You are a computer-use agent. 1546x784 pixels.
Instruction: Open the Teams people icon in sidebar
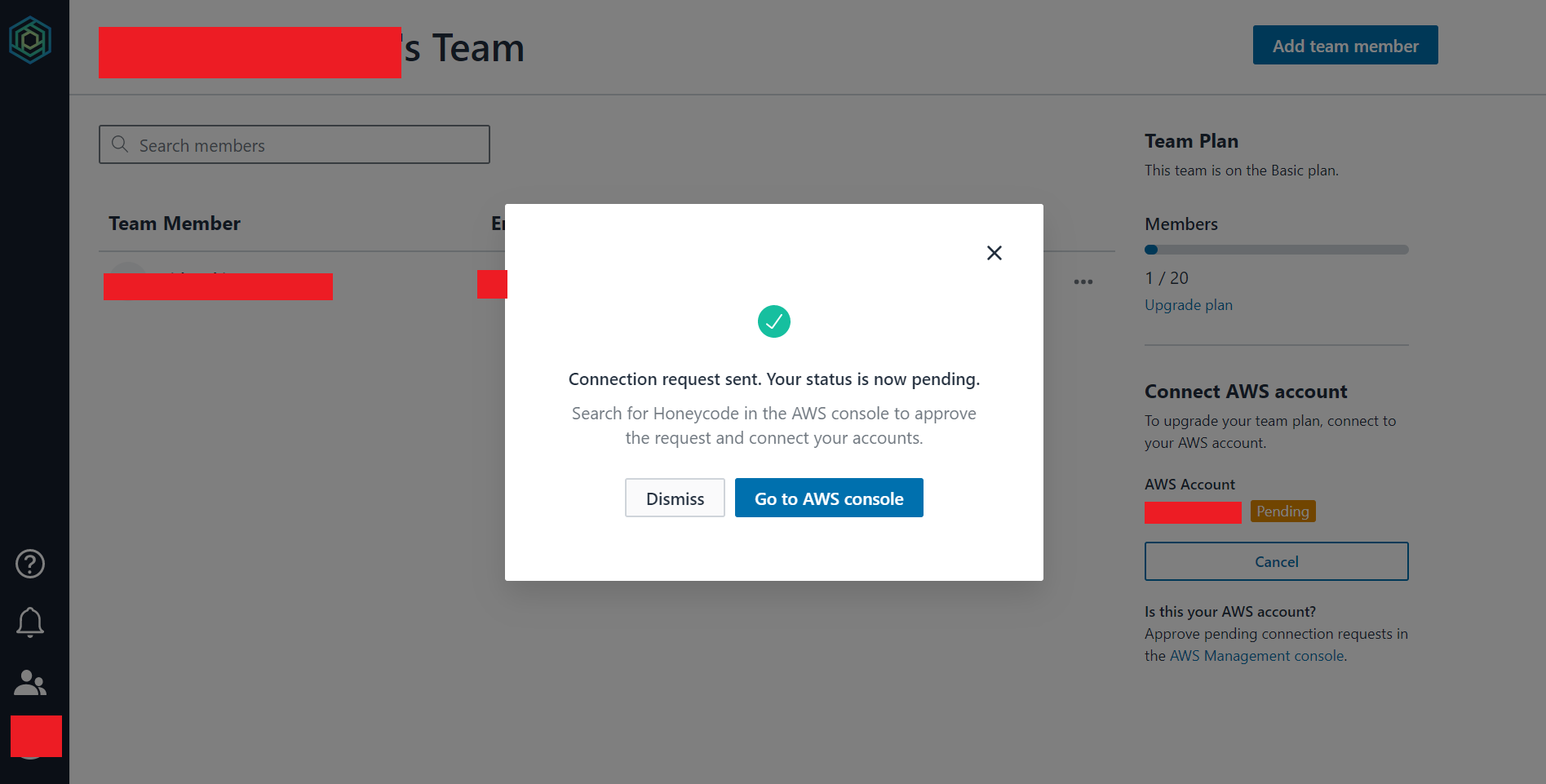point(30,682)
